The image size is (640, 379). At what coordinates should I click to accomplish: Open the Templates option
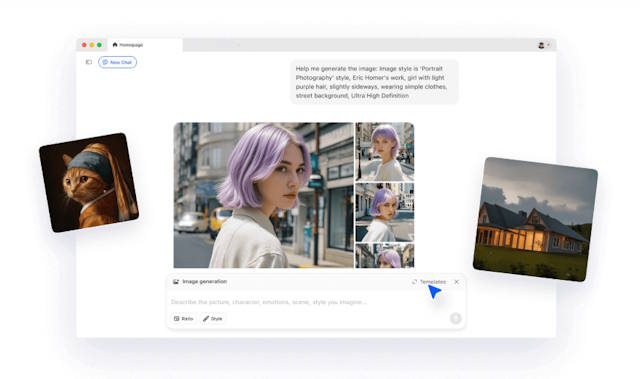(429, 282)
